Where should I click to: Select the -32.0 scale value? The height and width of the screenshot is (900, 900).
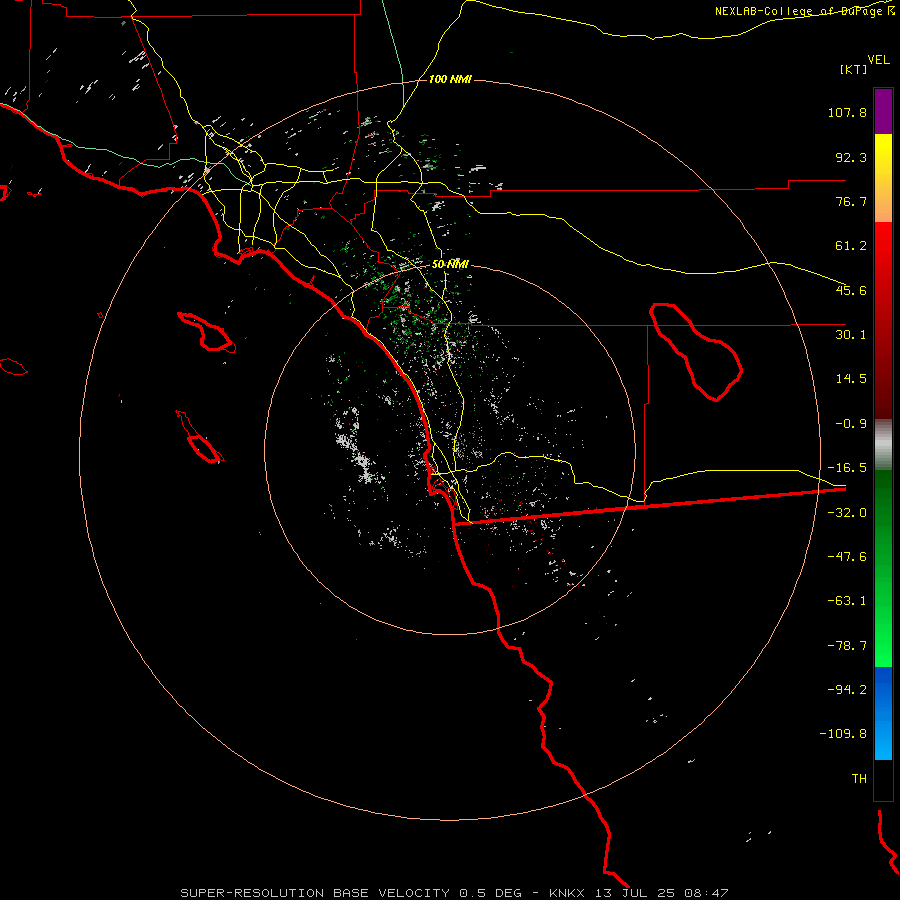[x=847, y=513]
